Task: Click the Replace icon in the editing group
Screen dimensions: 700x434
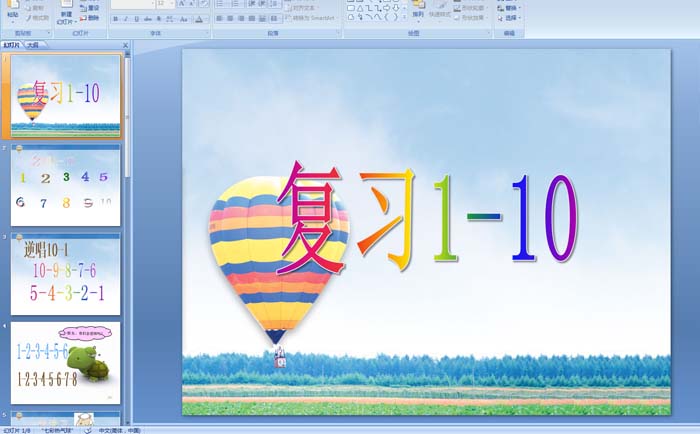Action: (511, 8)
